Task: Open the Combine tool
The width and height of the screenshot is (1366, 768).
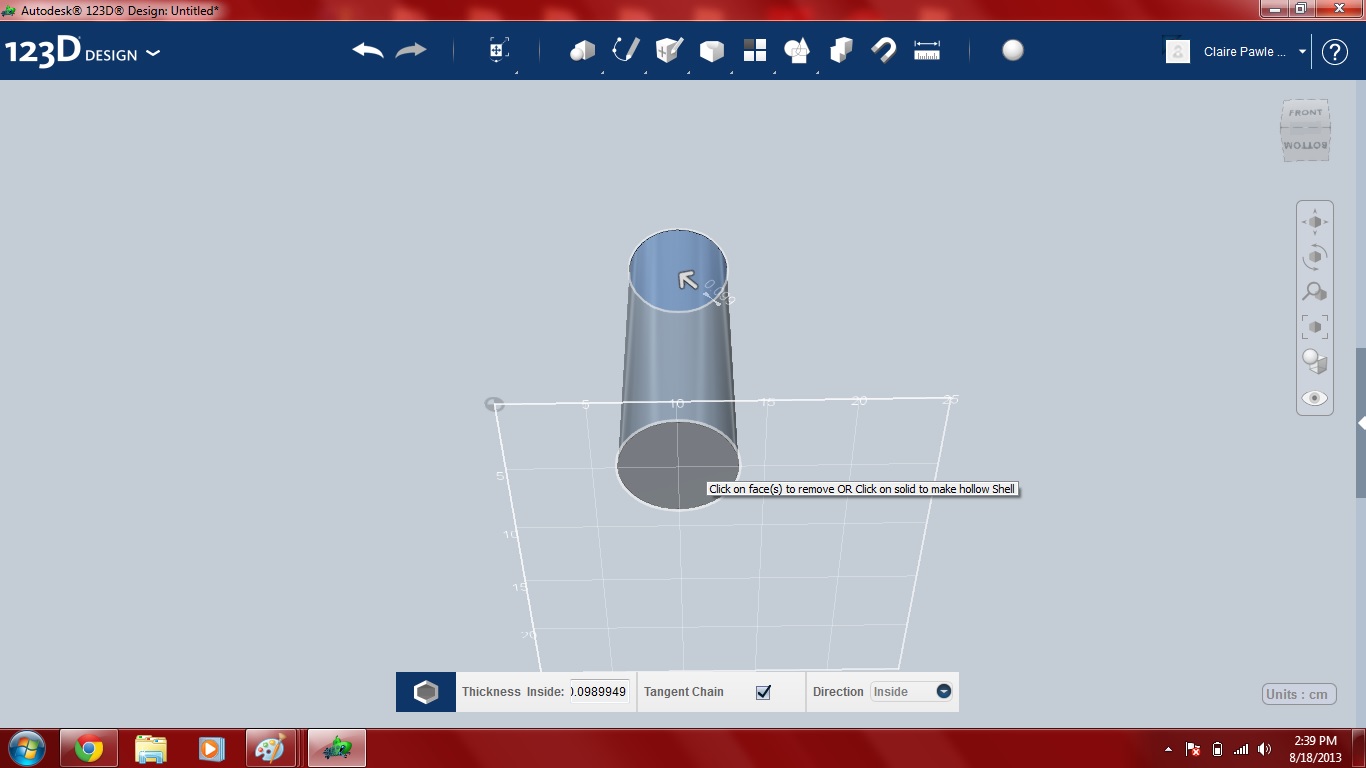Action: pos(841,50)
